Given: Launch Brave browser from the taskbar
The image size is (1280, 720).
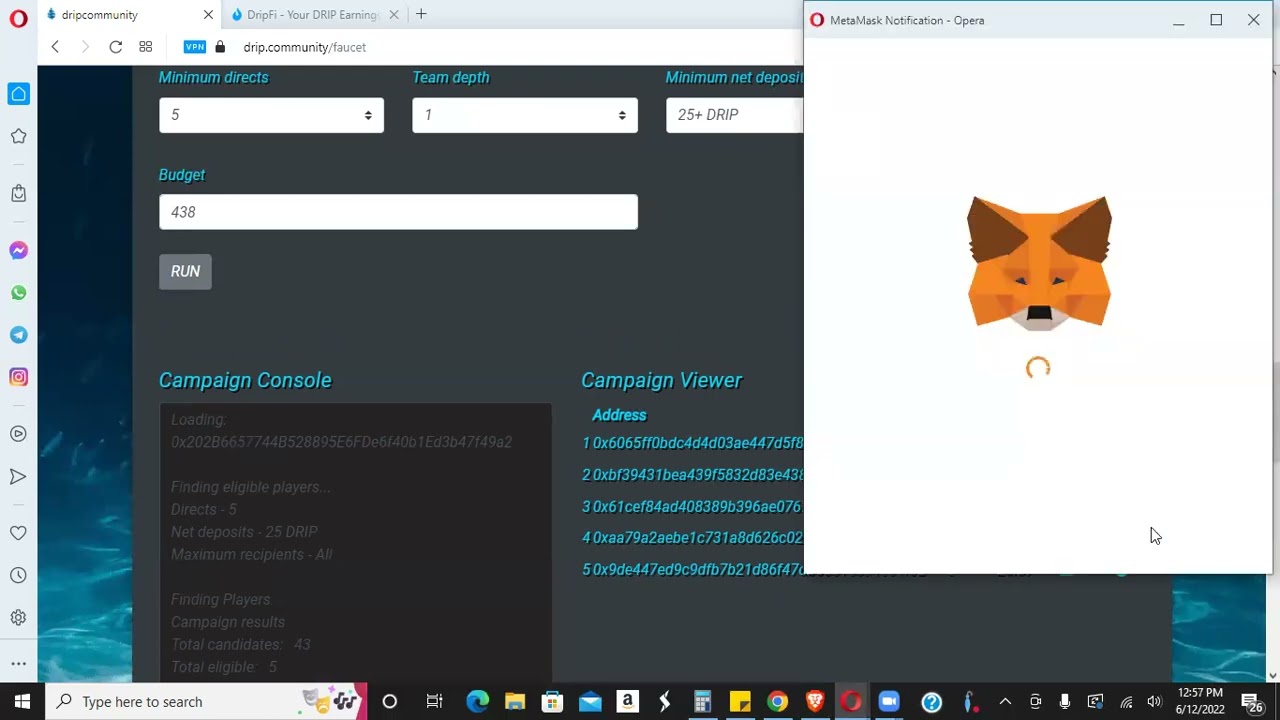Looking at the screenshot, I should point(814,701).
